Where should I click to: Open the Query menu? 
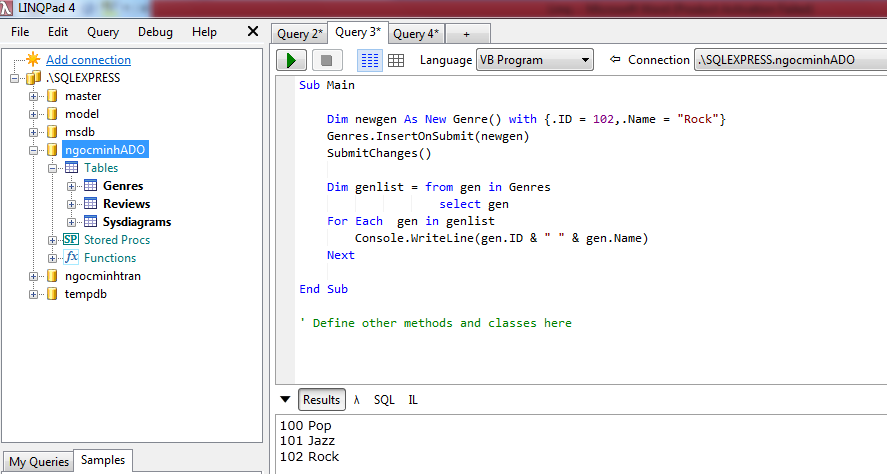103,32
